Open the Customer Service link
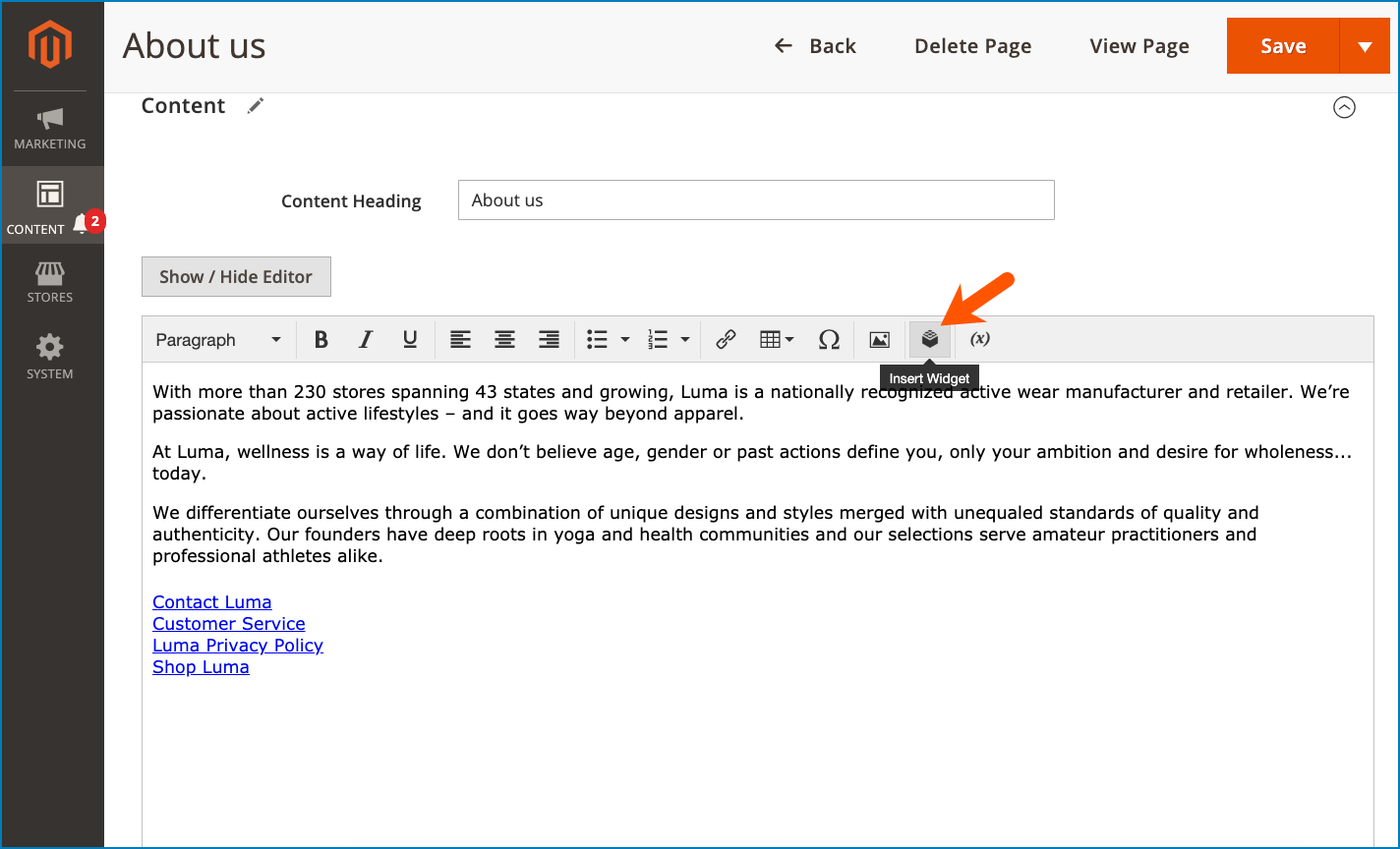 (228, 623)
